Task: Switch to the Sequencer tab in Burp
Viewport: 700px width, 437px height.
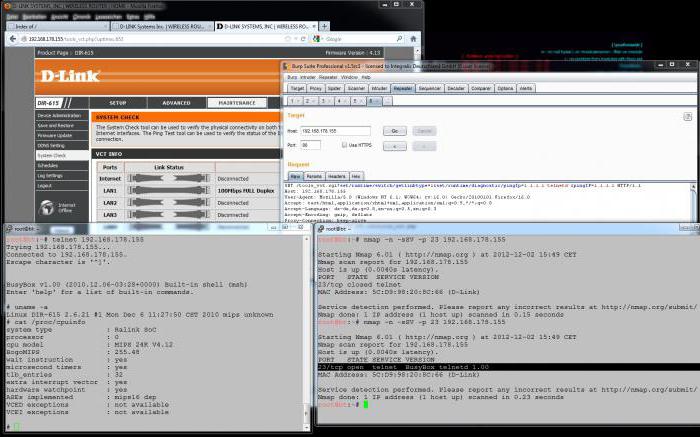Action: point(429,88)
